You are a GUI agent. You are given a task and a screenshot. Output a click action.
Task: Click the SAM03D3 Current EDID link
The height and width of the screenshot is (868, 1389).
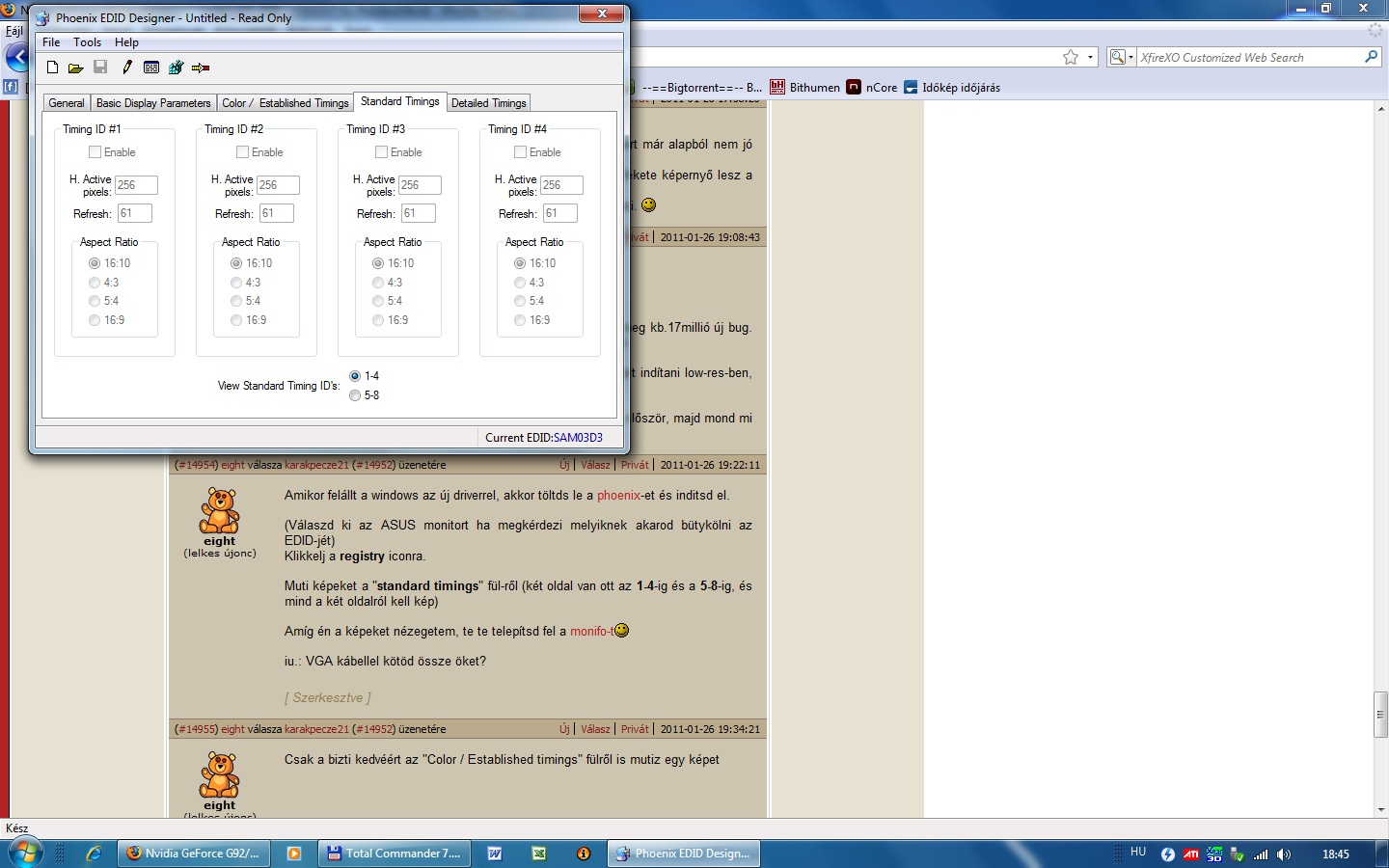(578, 438)
